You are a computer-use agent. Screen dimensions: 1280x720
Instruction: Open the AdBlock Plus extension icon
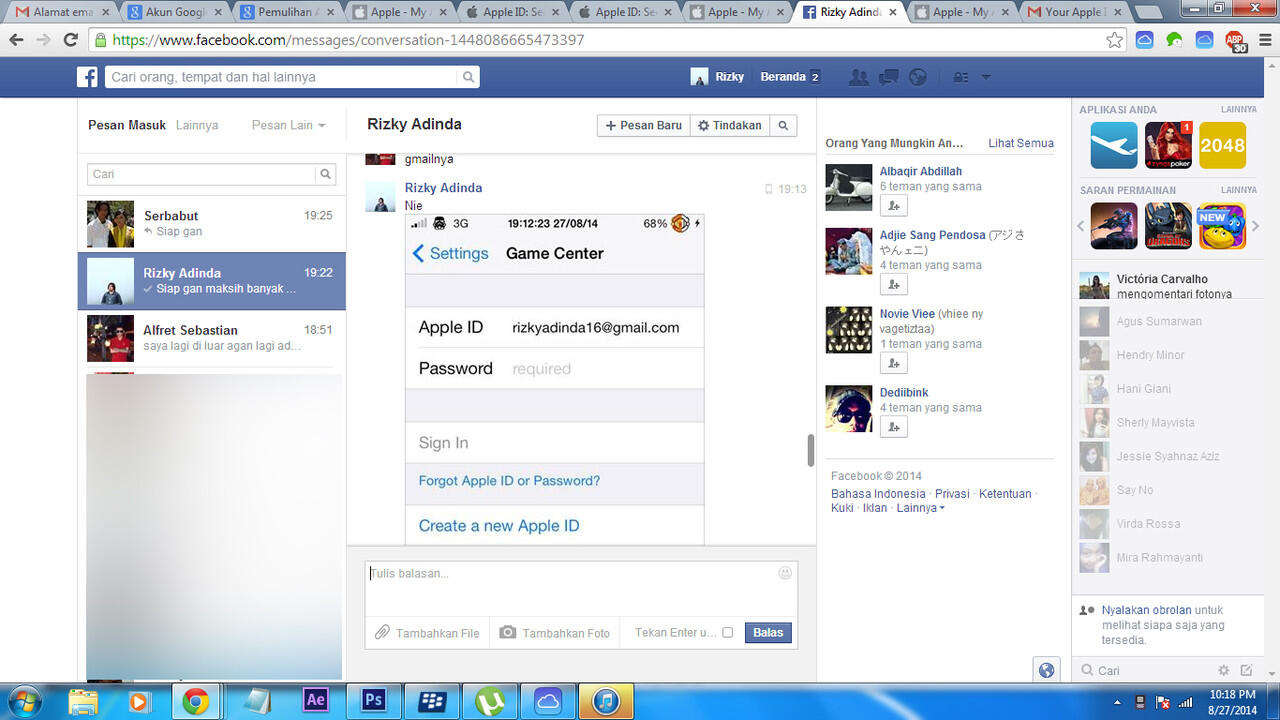(1237, 42)
